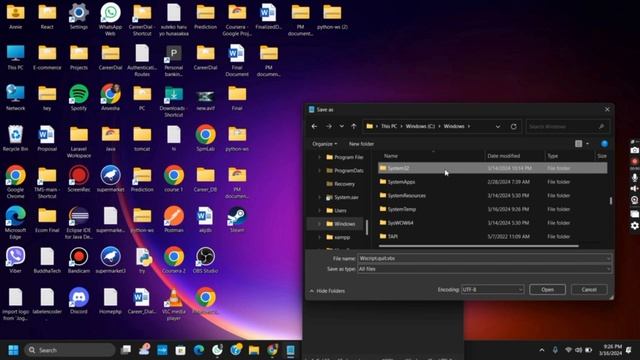The height and width of the screenshot is (360, 640).
Task: Select the Recycle Bin desktop icon
Action: pos(16,139)
